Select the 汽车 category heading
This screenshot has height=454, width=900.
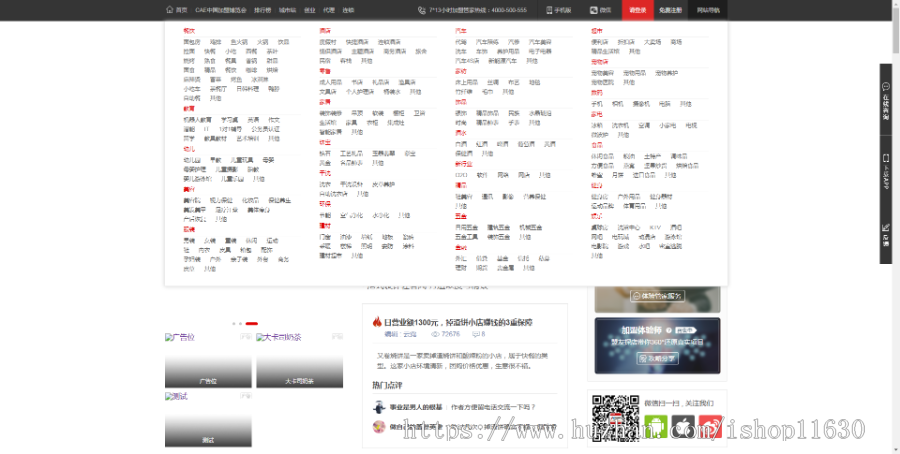461,31
